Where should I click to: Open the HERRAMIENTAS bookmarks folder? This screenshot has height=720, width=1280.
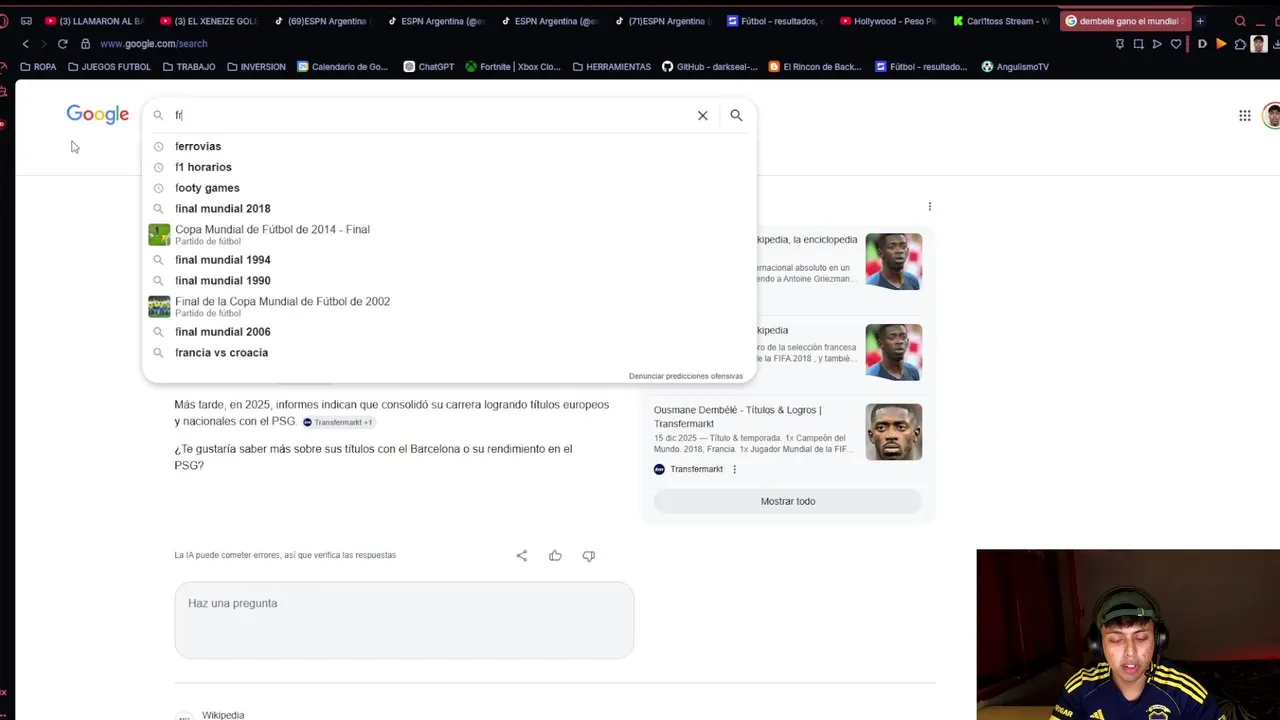coord(611,67)
